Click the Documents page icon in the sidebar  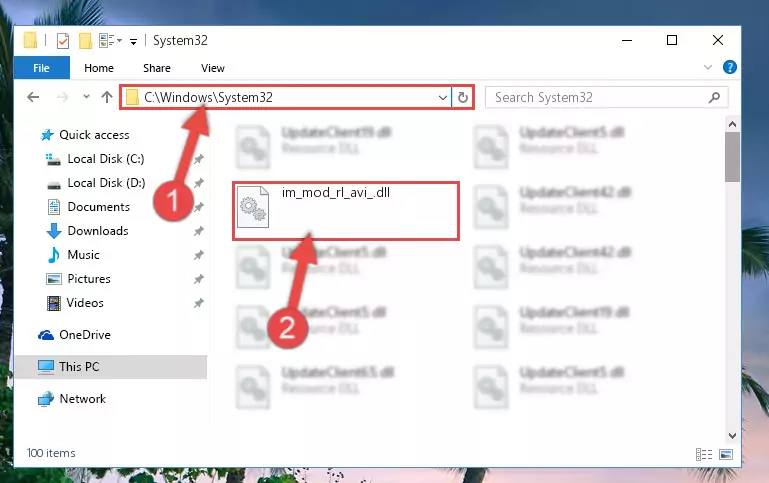(54, 207)
